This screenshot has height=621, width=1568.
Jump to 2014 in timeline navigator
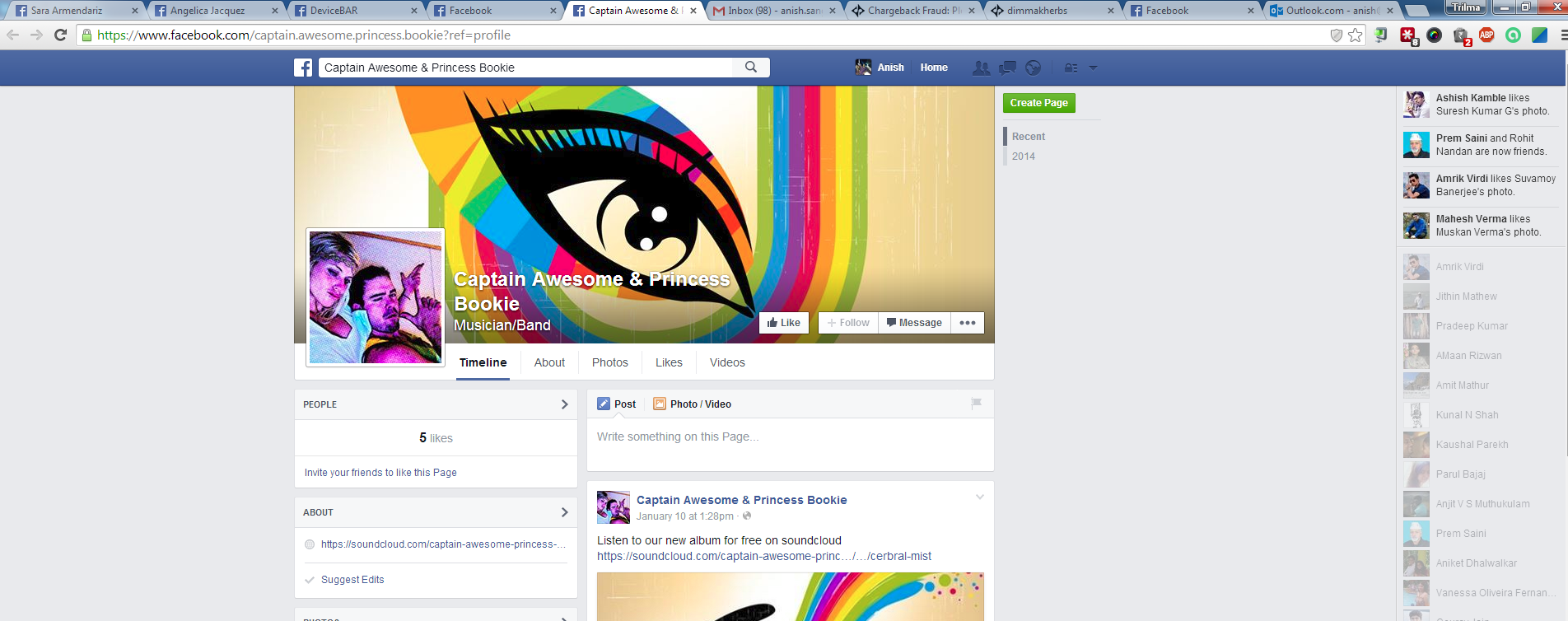pyautogui.click(x=1024, y=156)
